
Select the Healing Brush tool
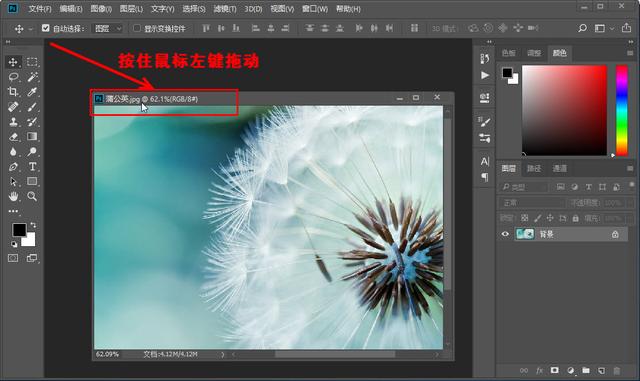13,107
